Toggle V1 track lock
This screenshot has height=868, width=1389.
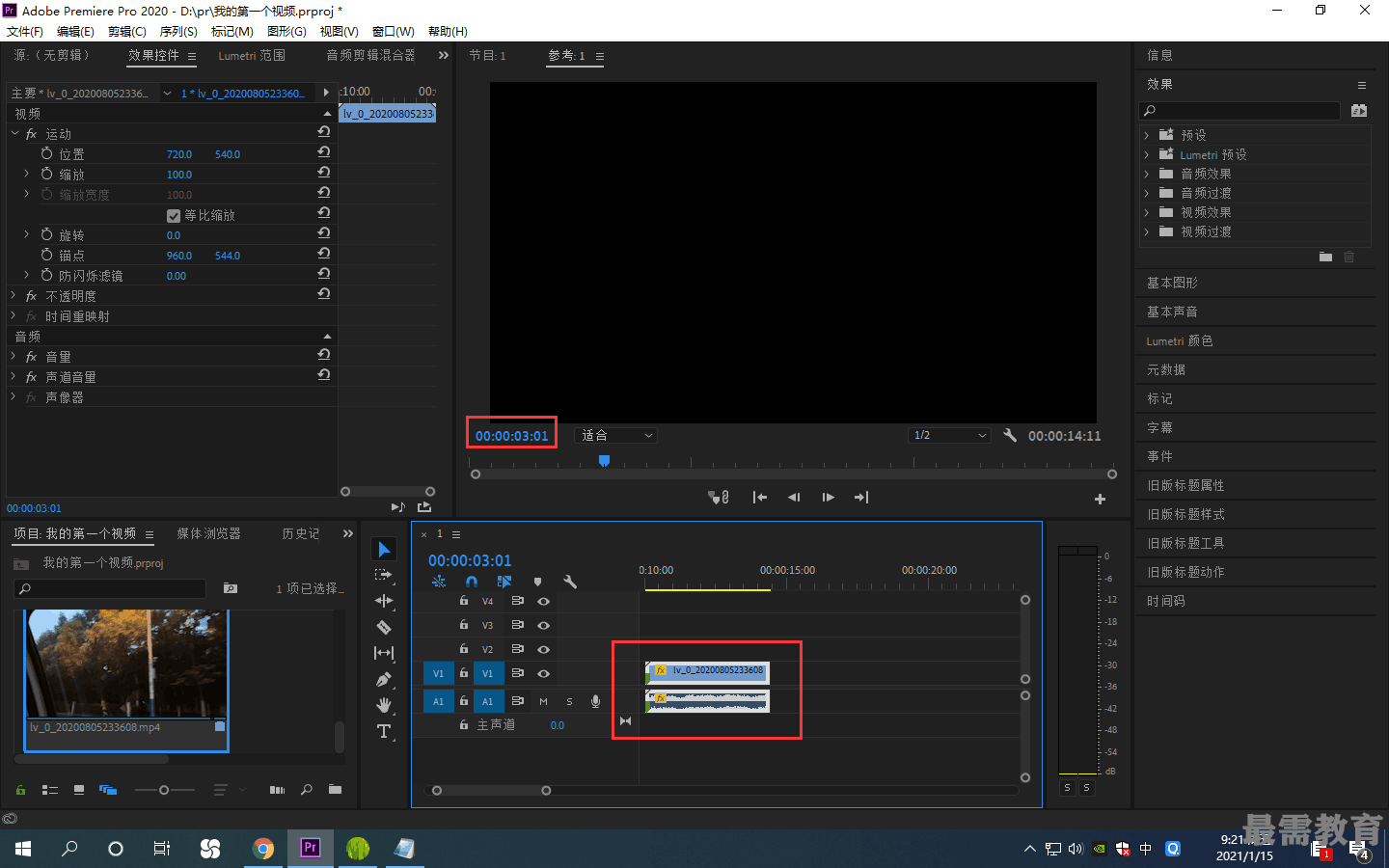464,673
